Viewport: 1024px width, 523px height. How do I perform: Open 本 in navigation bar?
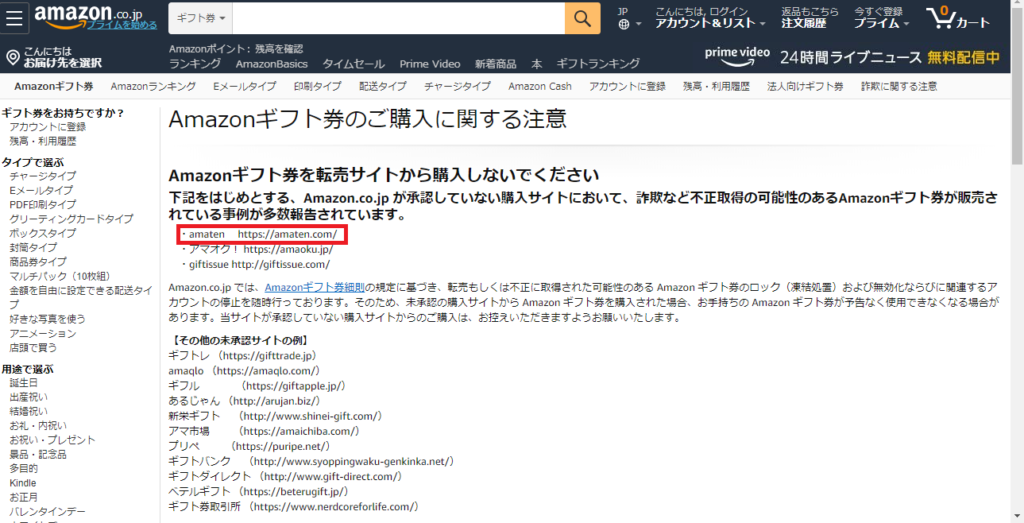[x=536, y=64]
